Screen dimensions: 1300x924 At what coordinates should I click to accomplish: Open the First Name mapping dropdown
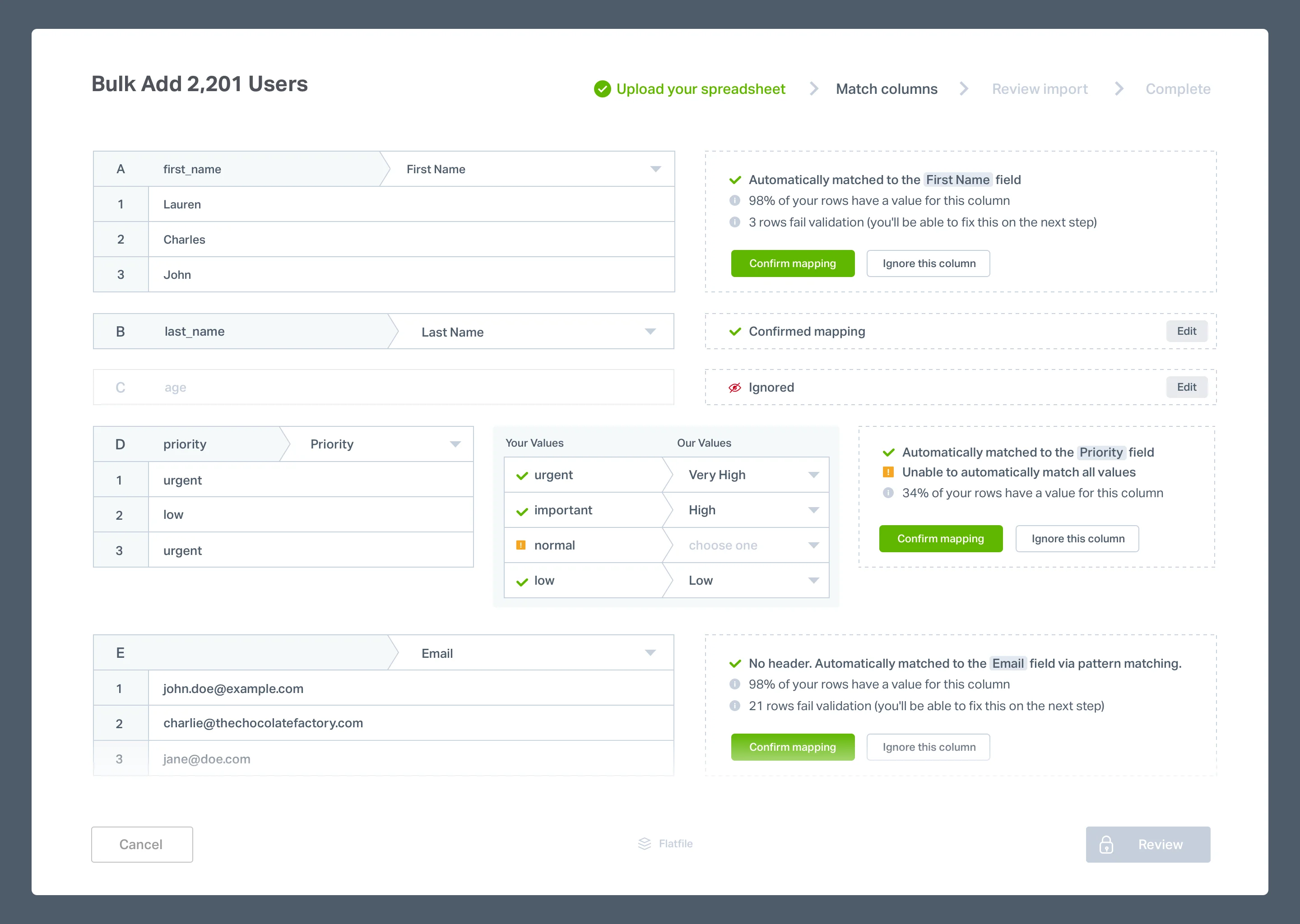655,169
